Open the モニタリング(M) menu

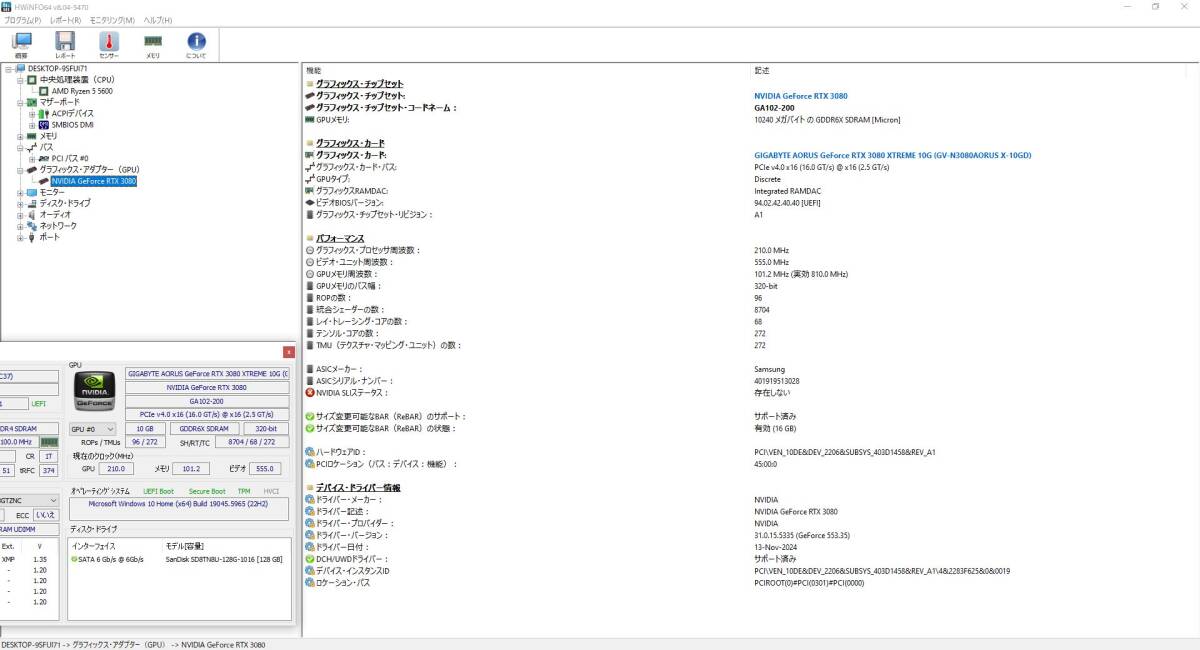click(x=113, y=20)
